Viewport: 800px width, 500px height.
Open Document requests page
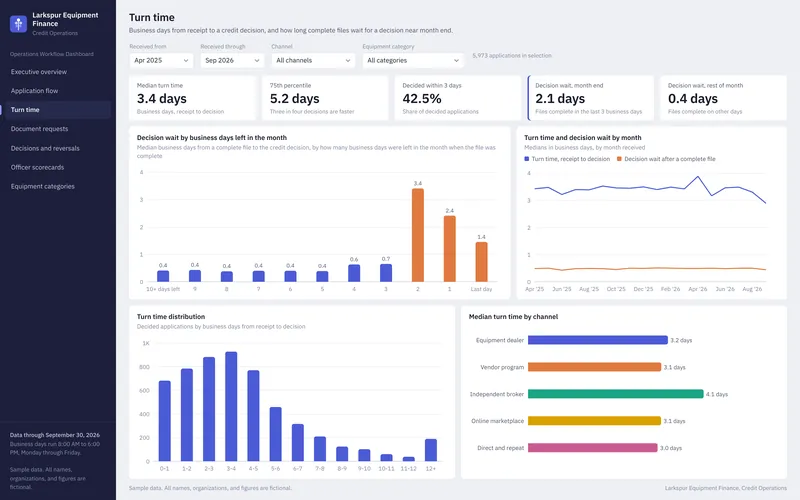tap(39, 129)
